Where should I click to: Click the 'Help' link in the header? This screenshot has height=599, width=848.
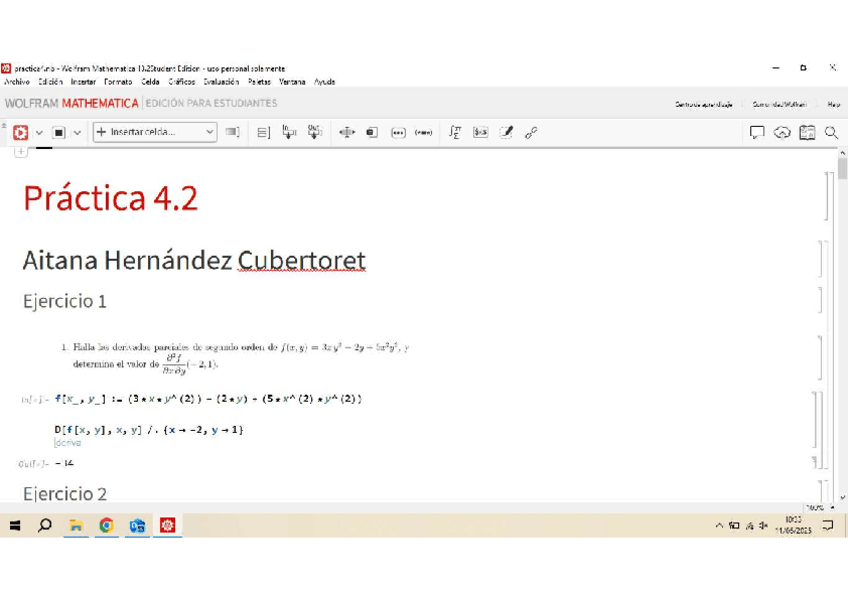coord(833,104)
